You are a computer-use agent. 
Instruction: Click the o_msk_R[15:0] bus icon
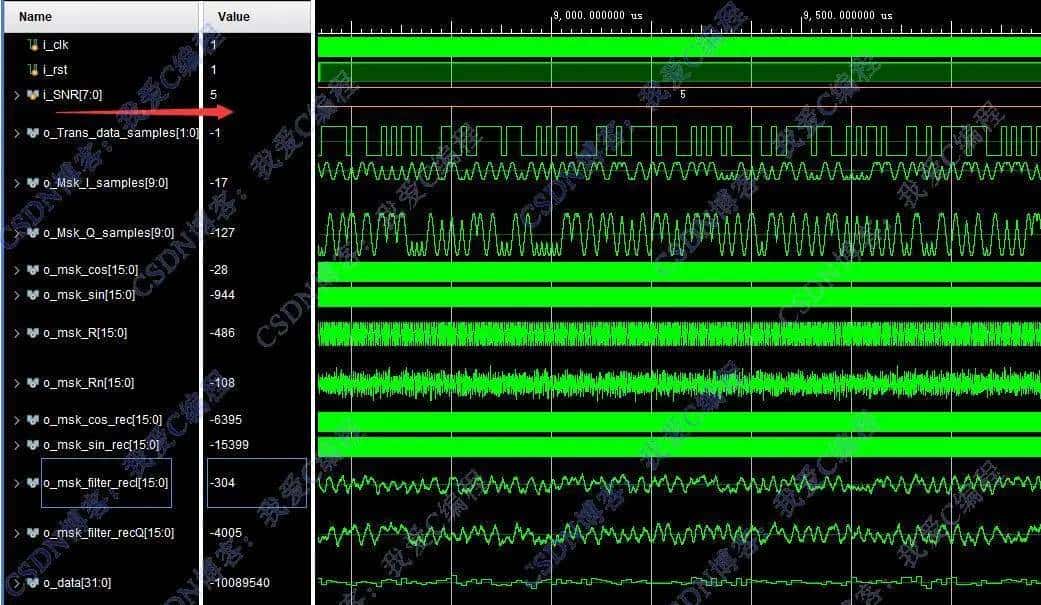33,332
